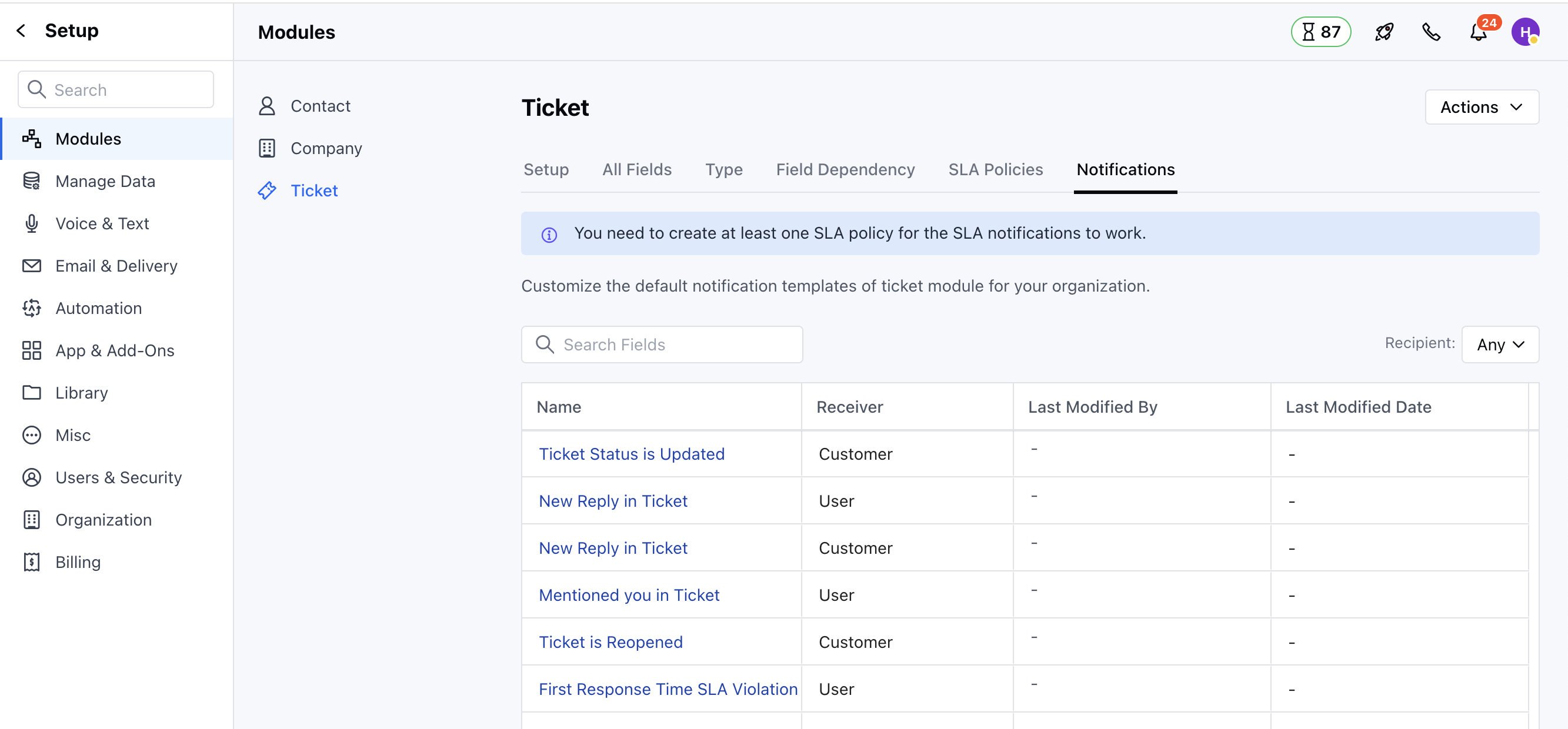
Task: Open notifications bell with 24 badge
Action: click(x=1479, y=32)
